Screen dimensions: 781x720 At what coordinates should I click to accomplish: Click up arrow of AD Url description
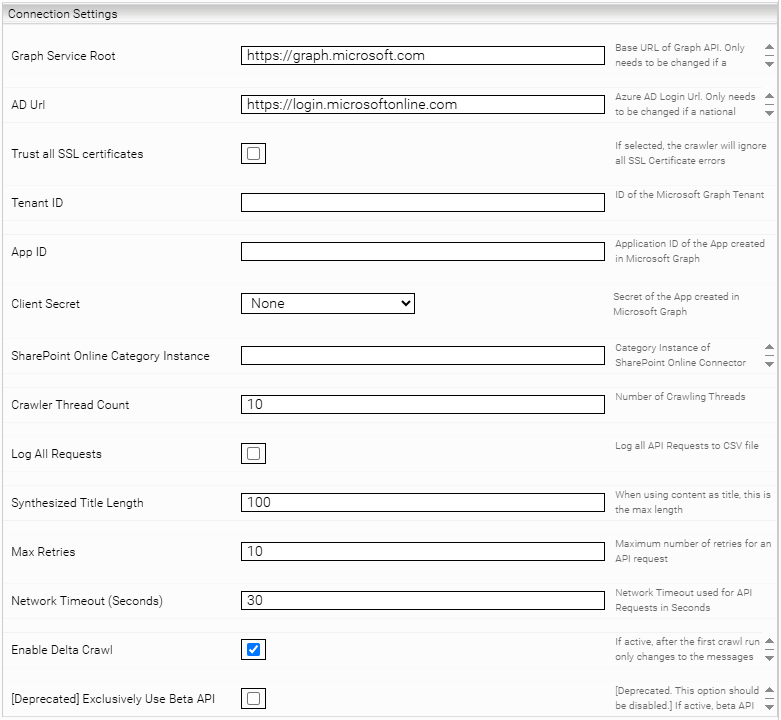(769, 97)
